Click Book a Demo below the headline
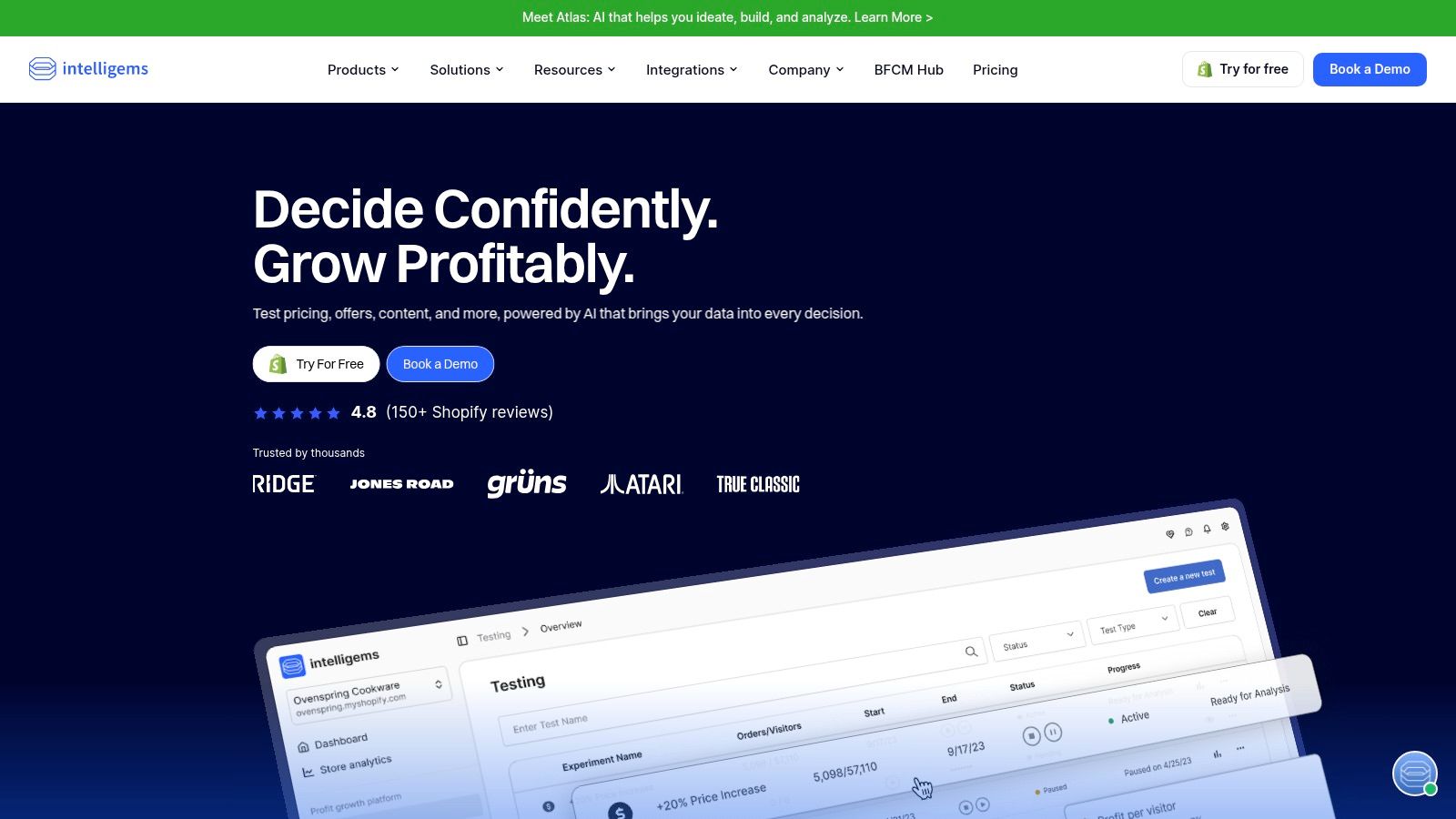This screenshot has height=819, width=1456. pyautogui.click(x=440, y=364)
